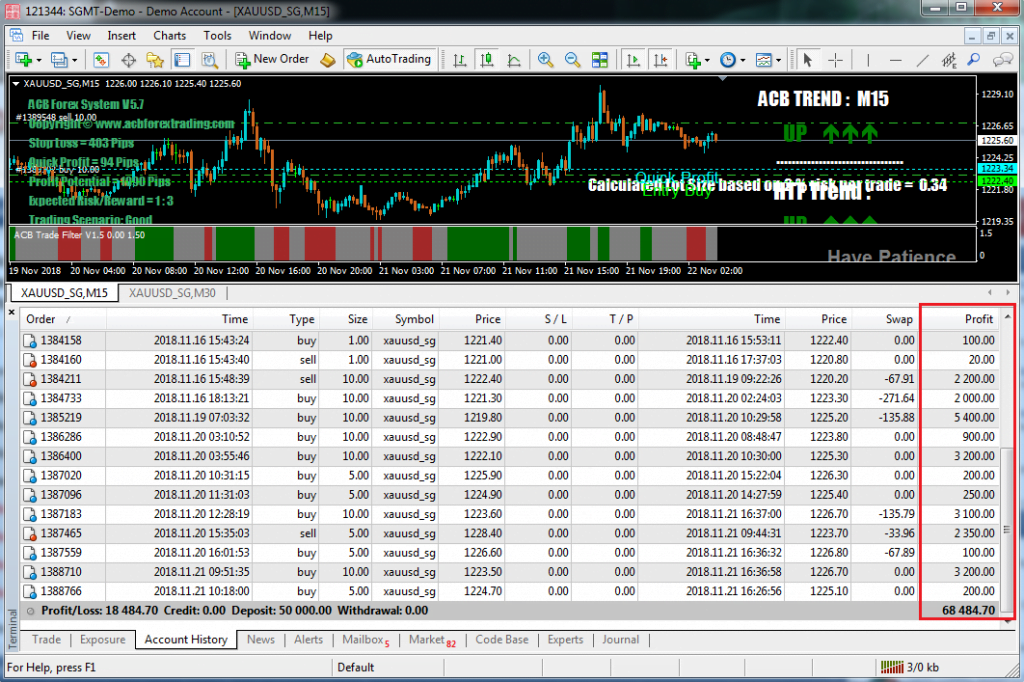This screenshot has width=1024, height=682.
Task: Select the Horizontal Line drawing tool
Action: tap(895, 60)
